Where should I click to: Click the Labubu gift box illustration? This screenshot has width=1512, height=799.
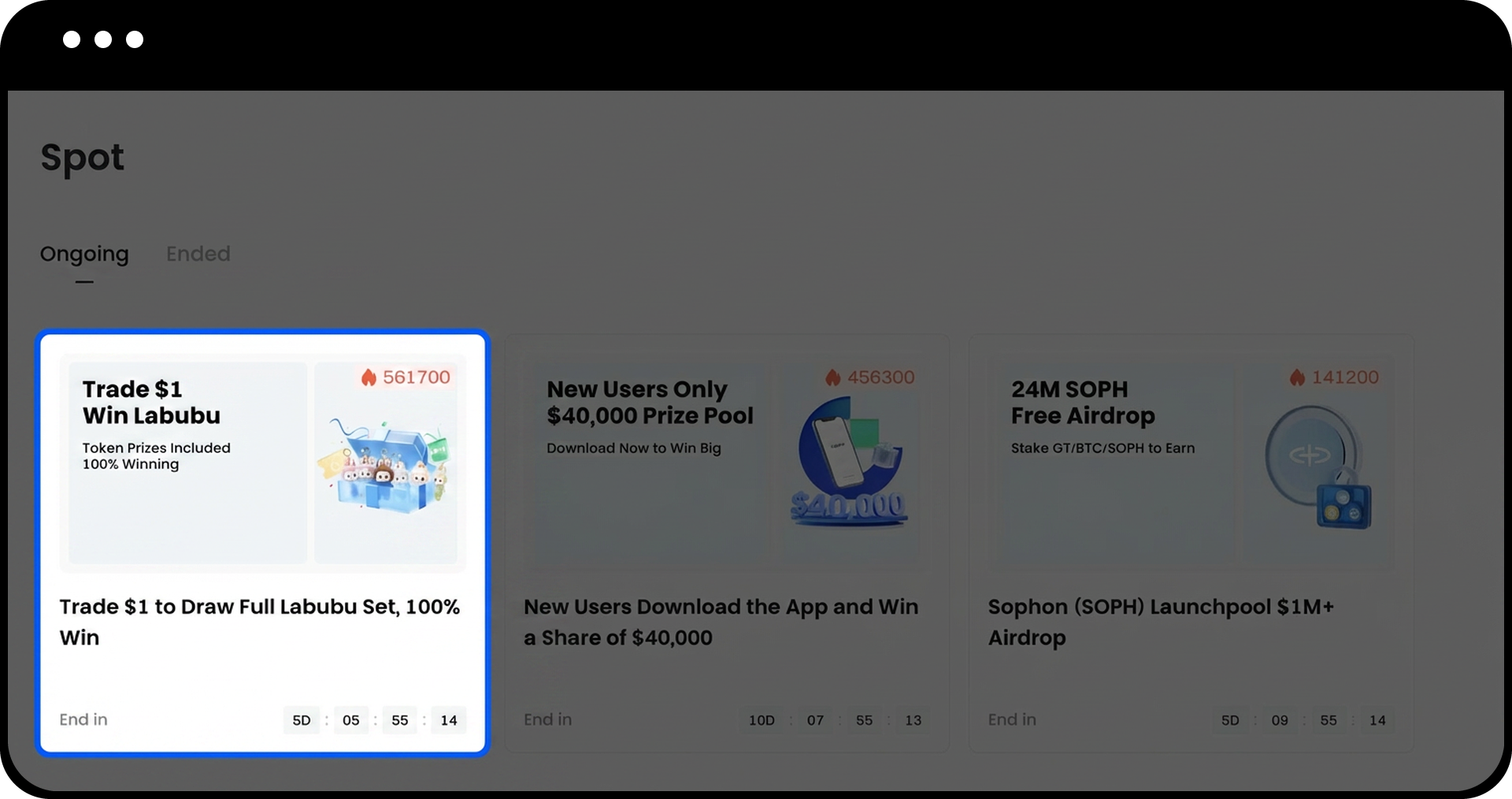[385, 466]
